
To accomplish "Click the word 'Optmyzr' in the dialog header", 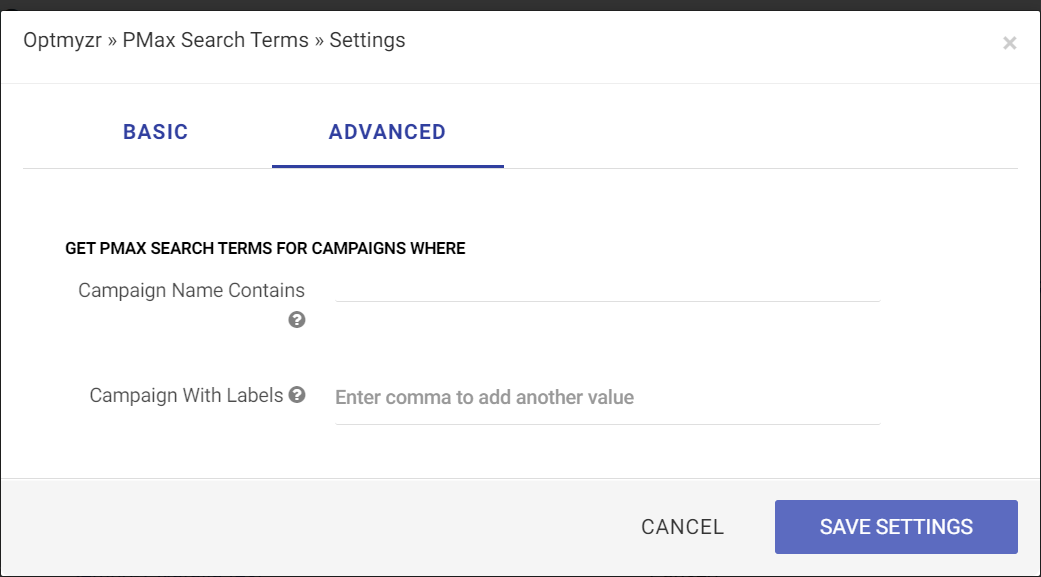I will coord(62,40).
